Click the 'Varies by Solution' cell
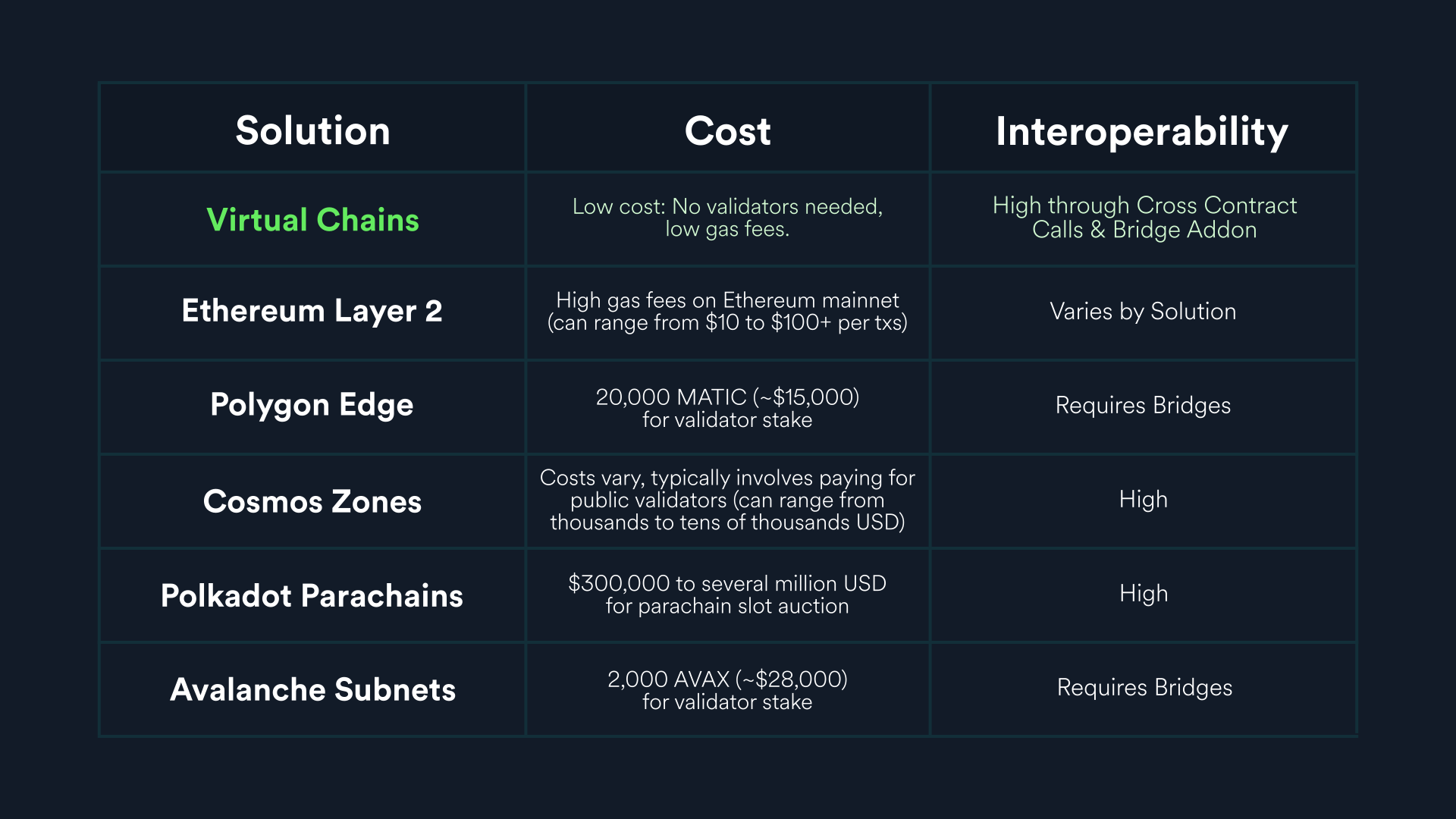 pos(1143,312)
